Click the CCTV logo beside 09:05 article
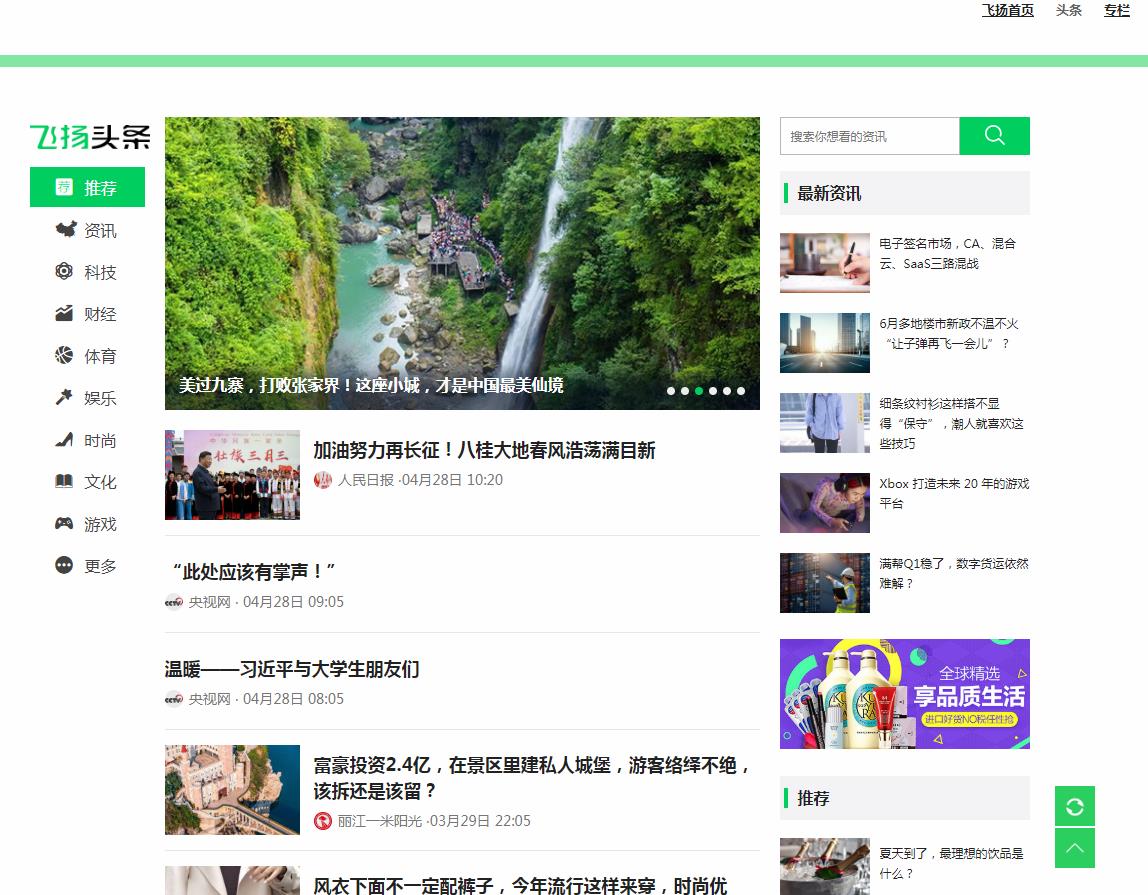Screen dimensions: 1148x895 coord(174,602)
